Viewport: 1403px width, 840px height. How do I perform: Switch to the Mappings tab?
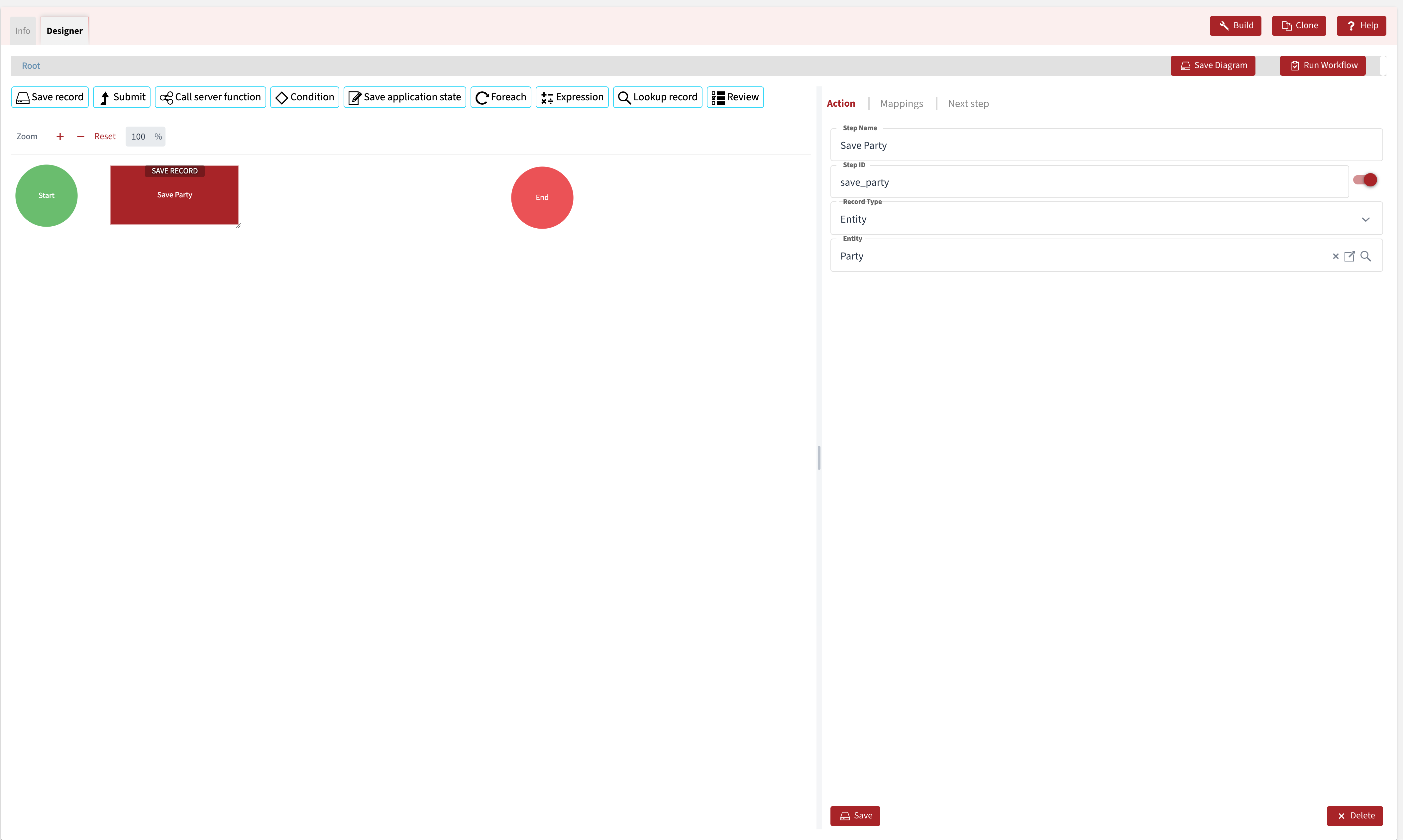pos(902,104)
